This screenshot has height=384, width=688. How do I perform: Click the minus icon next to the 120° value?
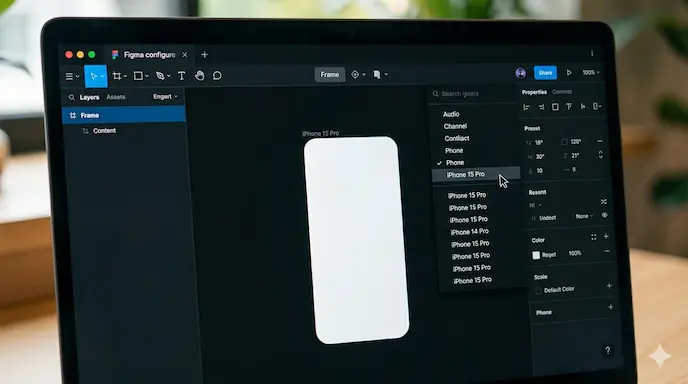click(599, 141)
